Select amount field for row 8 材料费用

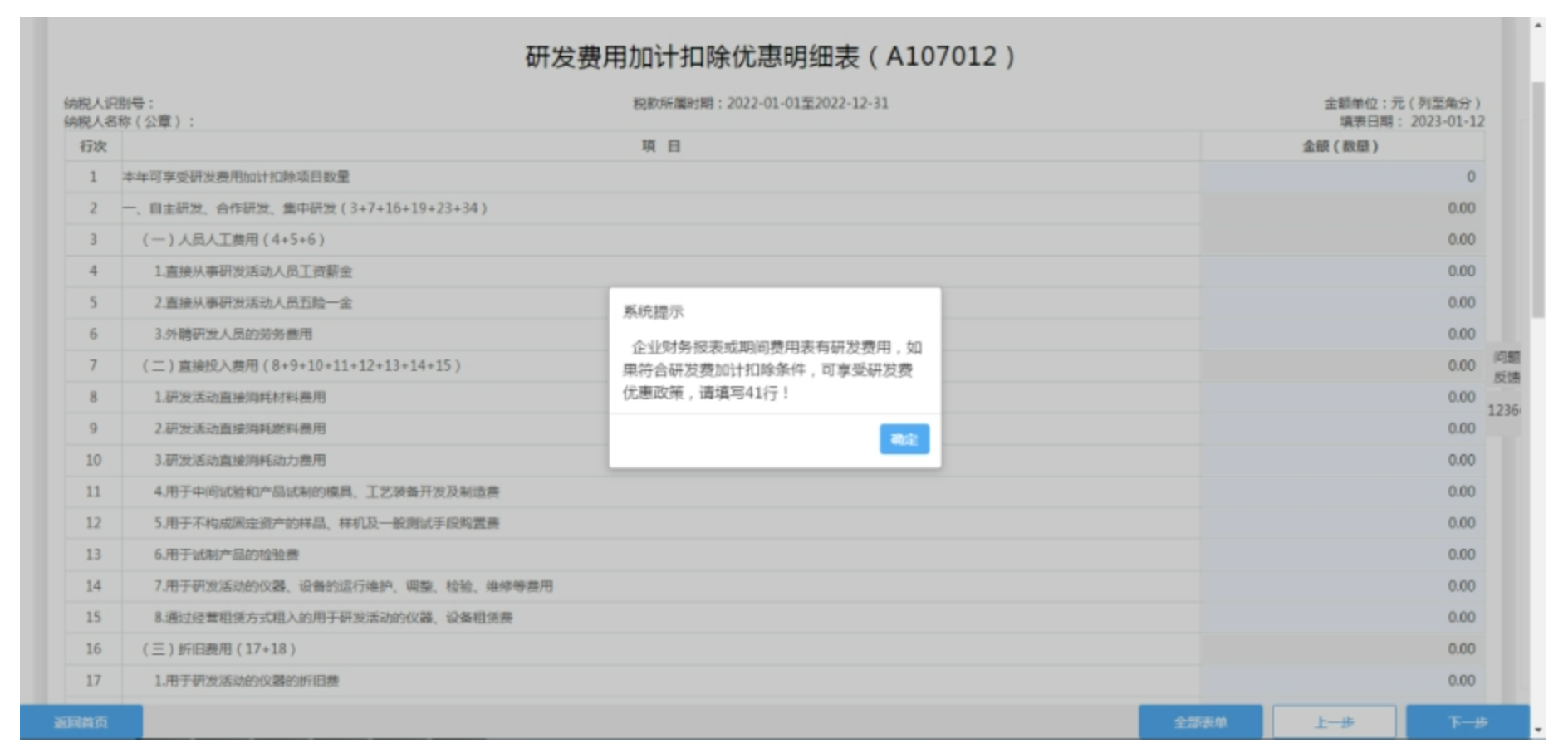tap(1341, 397)
